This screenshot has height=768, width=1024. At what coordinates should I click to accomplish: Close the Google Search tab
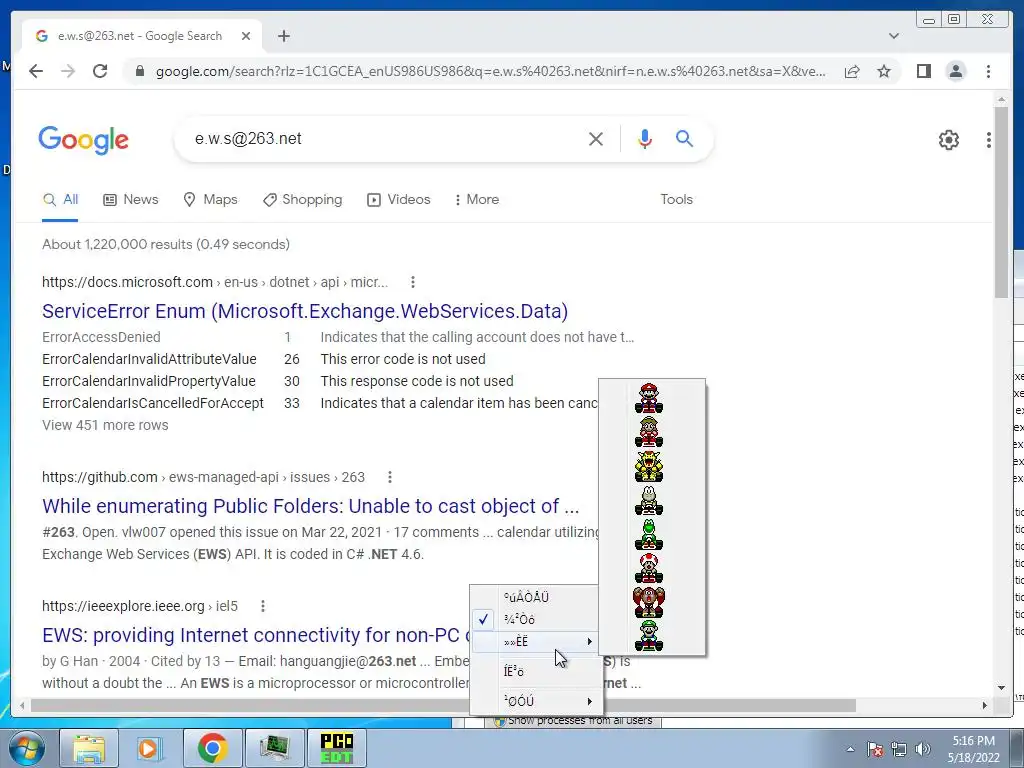246,36
